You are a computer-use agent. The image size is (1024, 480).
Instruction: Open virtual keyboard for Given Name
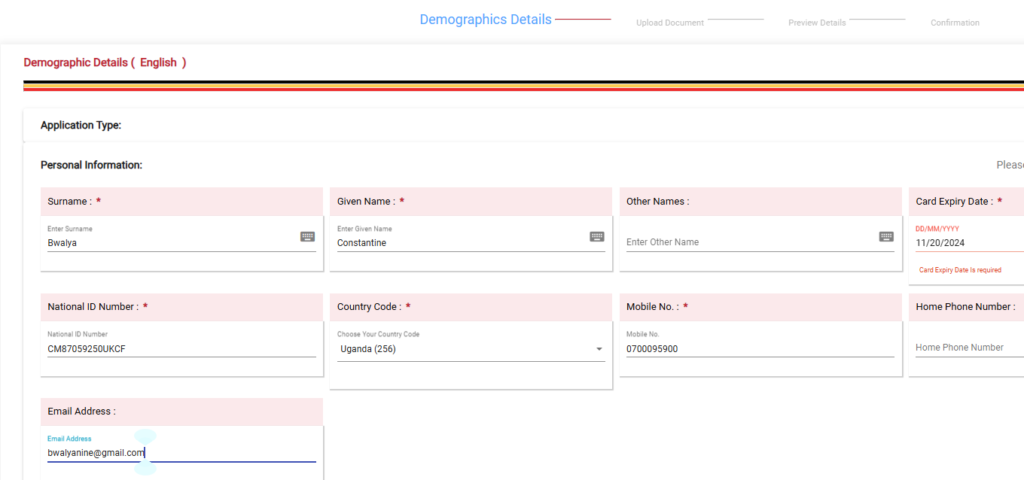click(597, 237)
